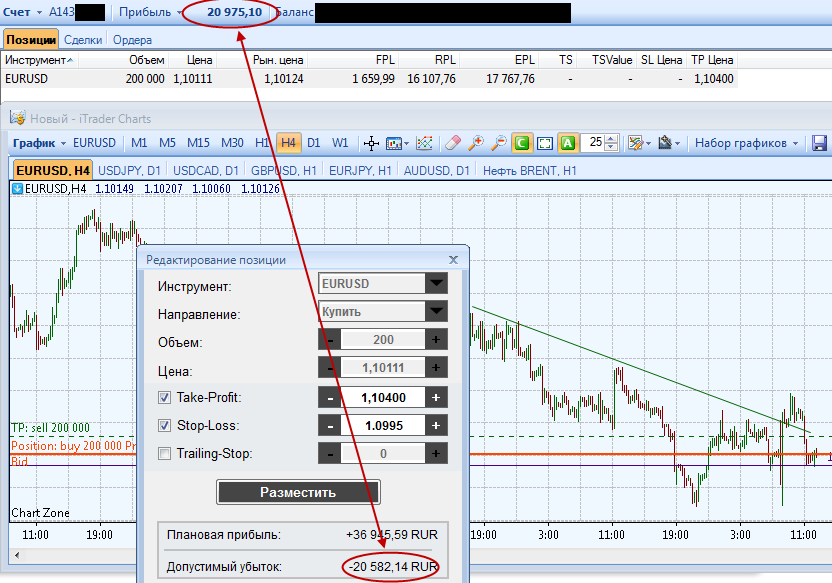Select the eraser tool in chart toolbar

point(453,143)
